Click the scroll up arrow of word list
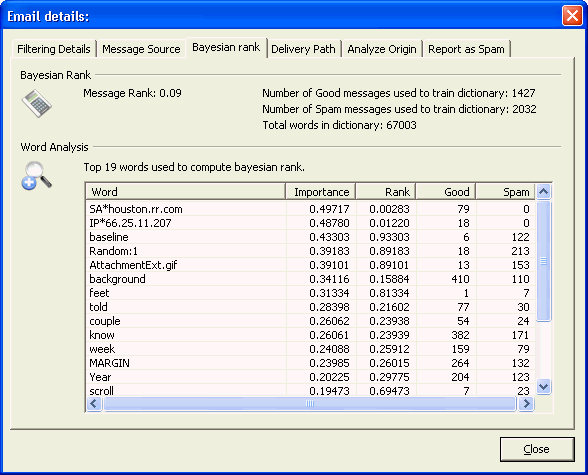Image resolution: width=588 pixels, height=475 pixels. 543,192
